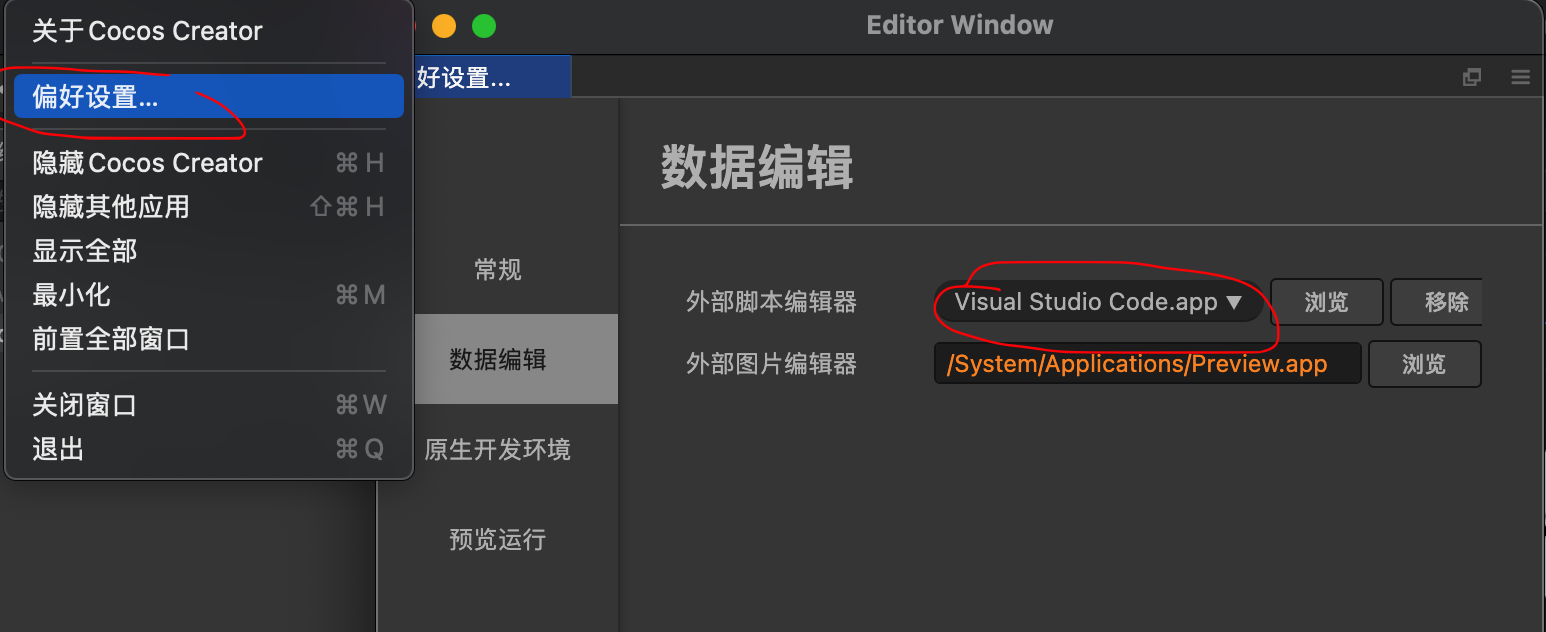Open the external script editor dropdown
This screenshot has width=1546, height=632.
[1098, 302]
